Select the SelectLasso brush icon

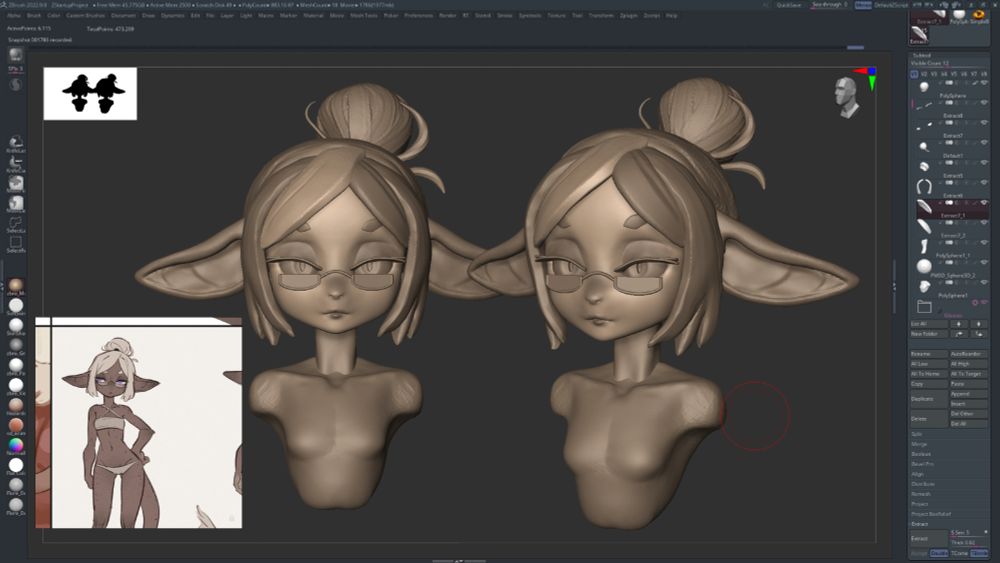[15, 223]
